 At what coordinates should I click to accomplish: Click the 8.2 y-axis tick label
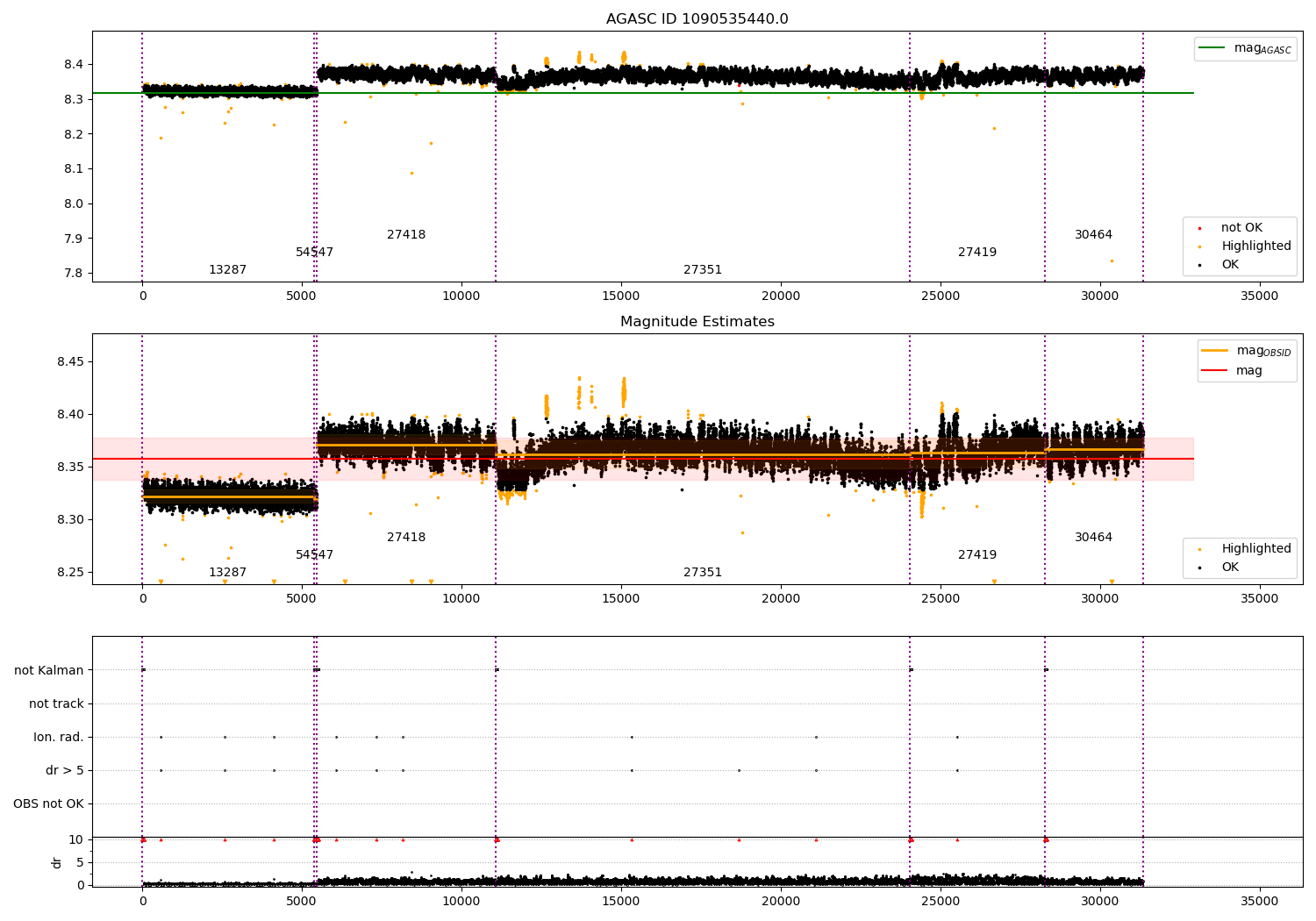[x=74, y=134]
